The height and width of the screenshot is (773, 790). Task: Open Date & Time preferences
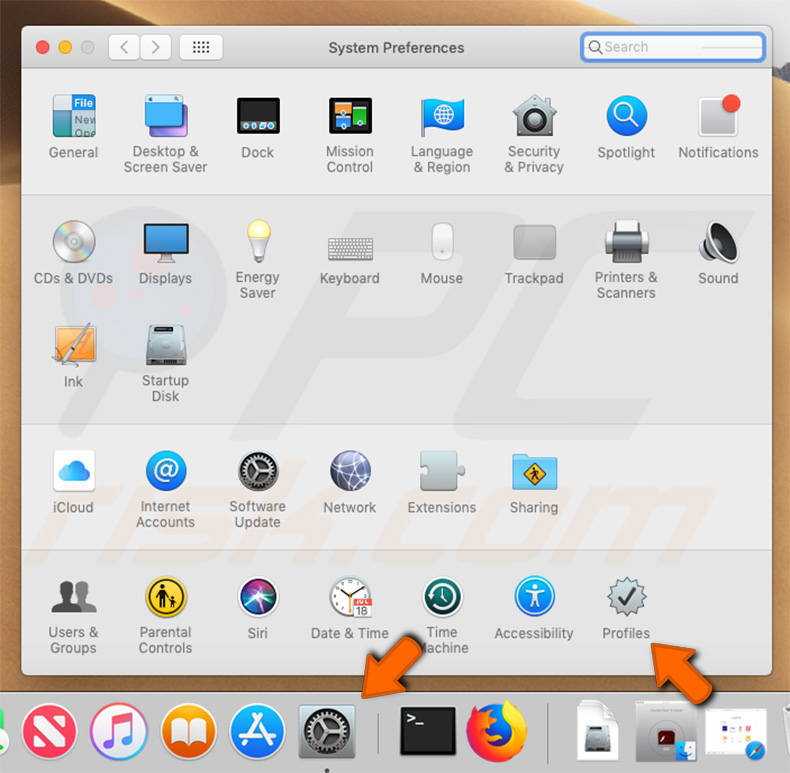[x=351, y=597]
